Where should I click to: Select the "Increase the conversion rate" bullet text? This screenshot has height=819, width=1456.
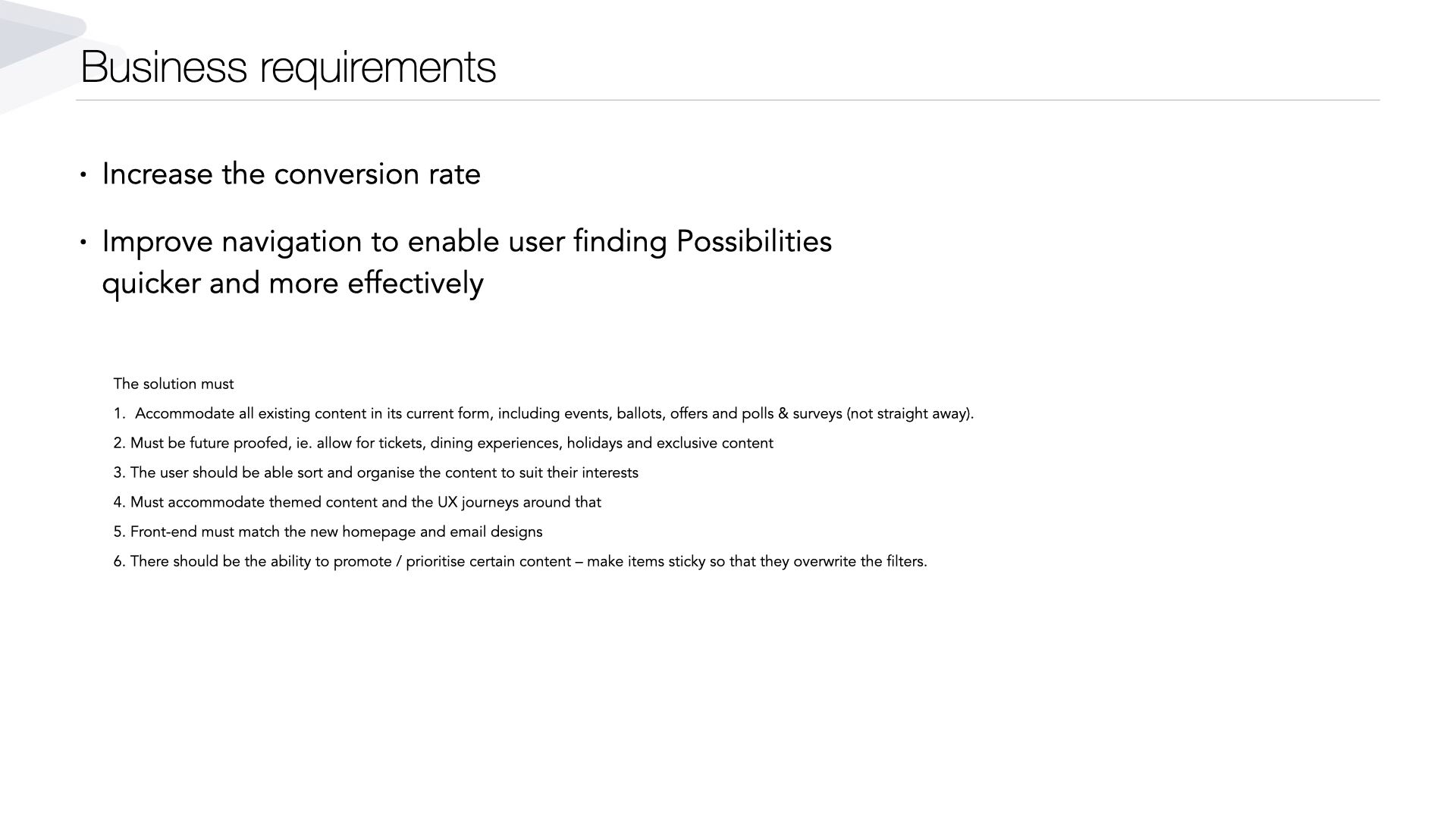click(x=291, y=174)
